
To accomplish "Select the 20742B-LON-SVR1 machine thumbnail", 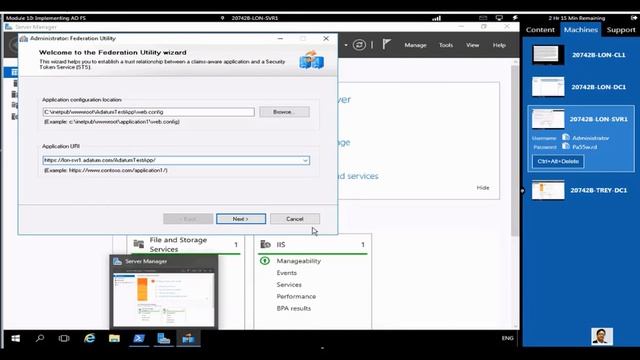I will click(548, 119).
